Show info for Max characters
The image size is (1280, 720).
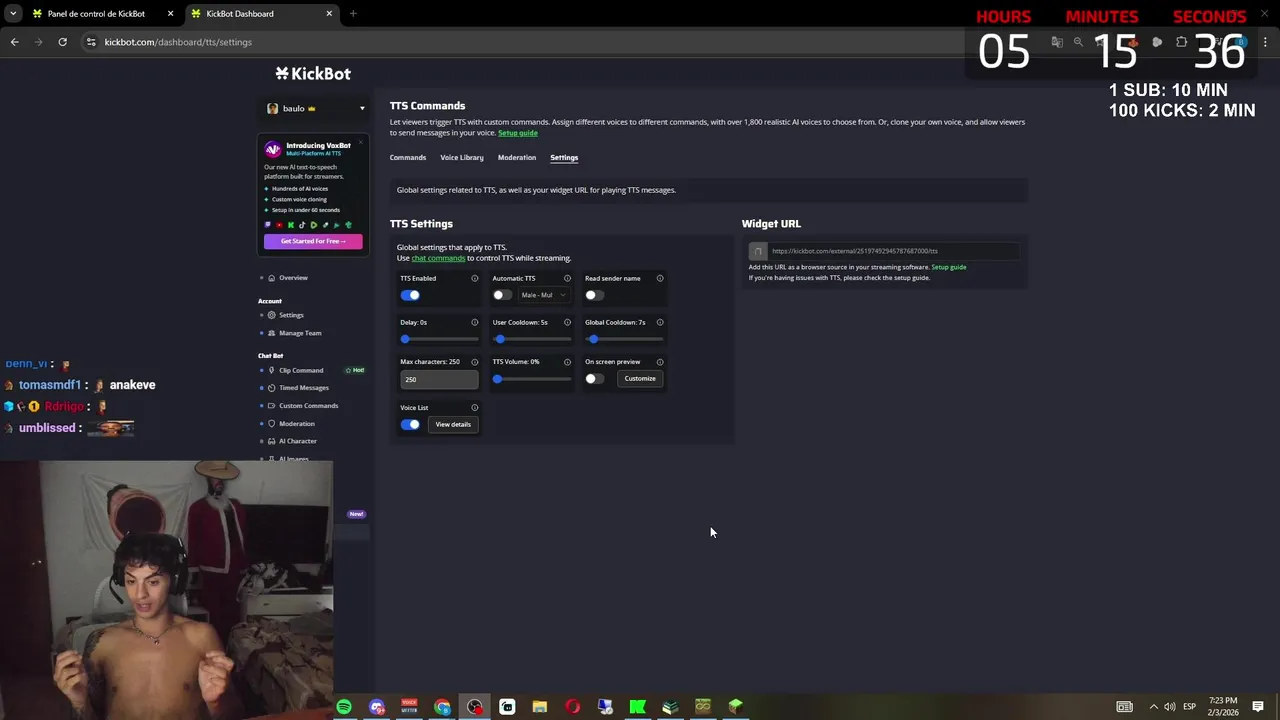[475, 361]
